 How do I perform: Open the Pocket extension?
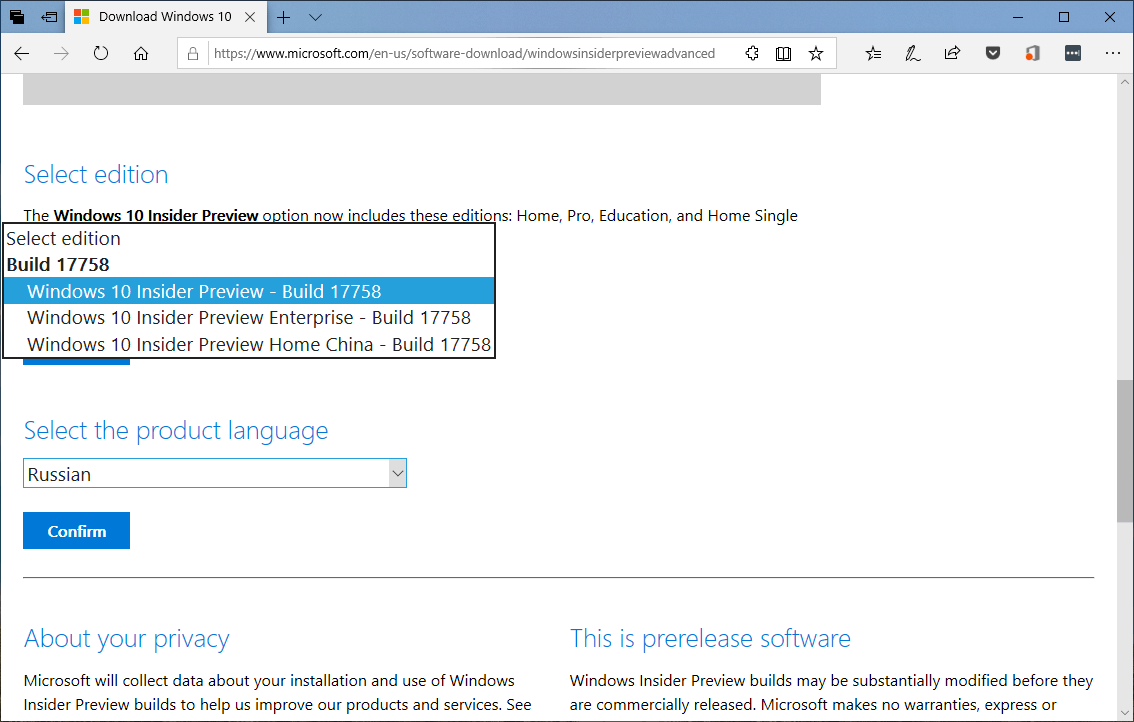pos(992,53)
